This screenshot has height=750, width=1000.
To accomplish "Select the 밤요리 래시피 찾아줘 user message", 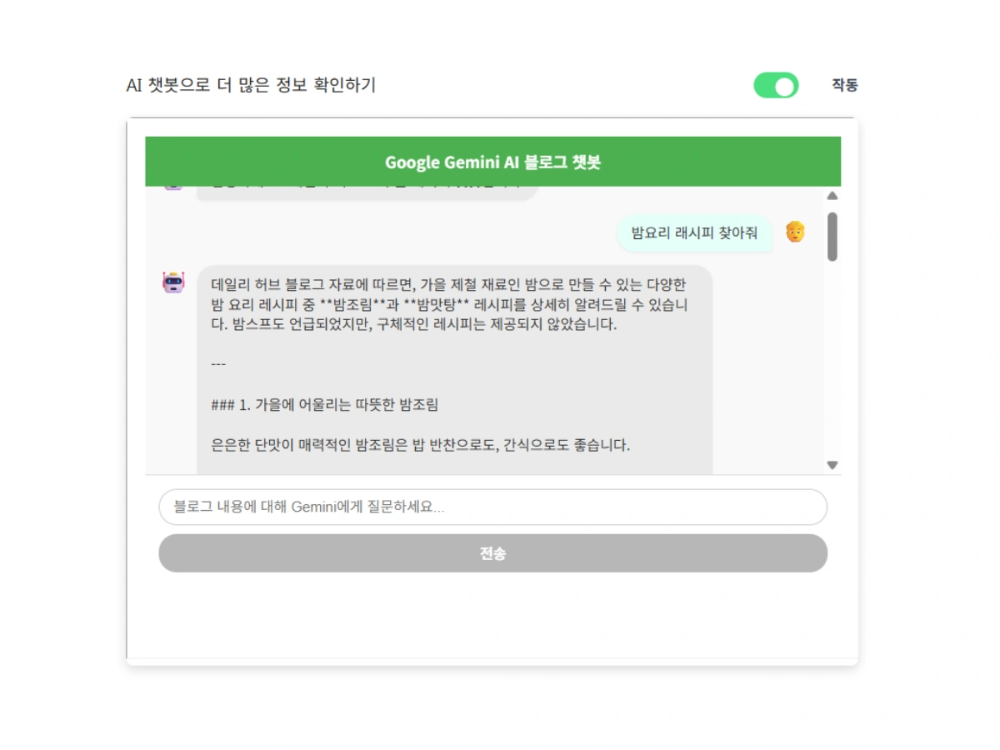I will pyautogui.click(x=694, y=233).
